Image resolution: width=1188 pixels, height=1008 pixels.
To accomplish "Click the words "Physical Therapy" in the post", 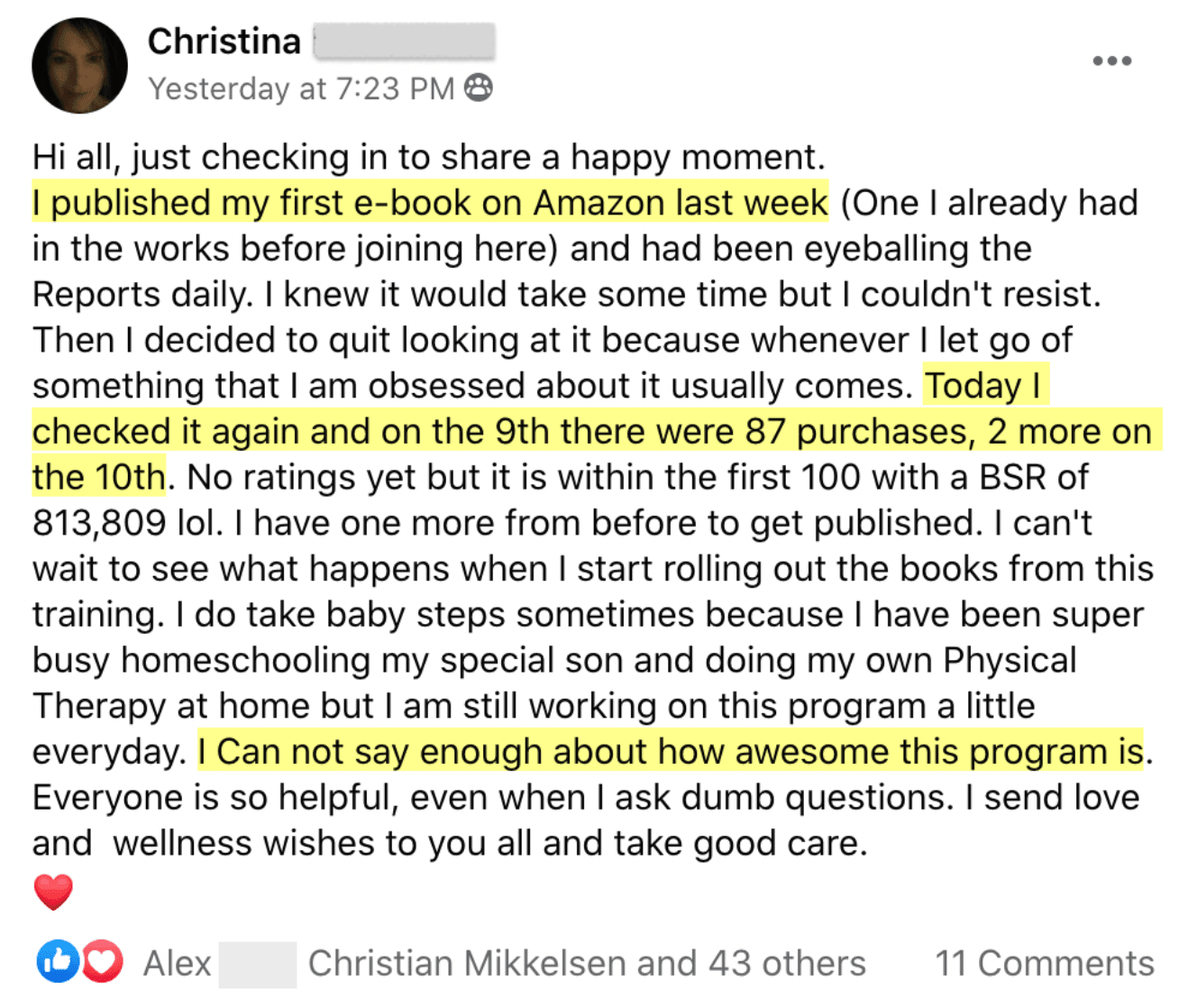I will pos(1010,660).
